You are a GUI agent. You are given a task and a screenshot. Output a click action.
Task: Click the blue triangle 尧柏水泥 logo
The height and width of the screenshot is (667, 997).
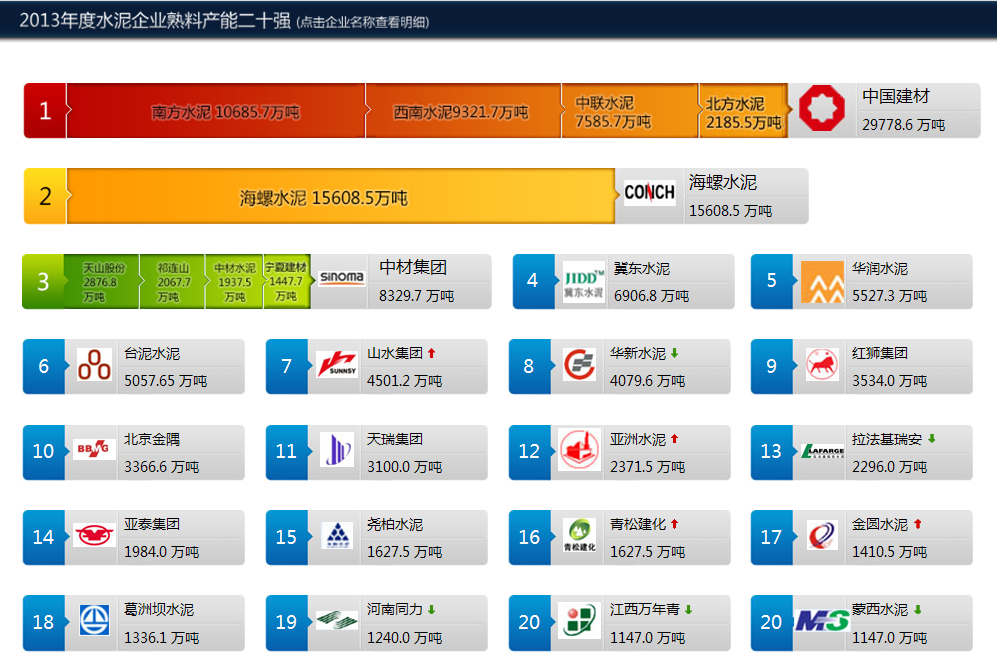pos(338,535)
